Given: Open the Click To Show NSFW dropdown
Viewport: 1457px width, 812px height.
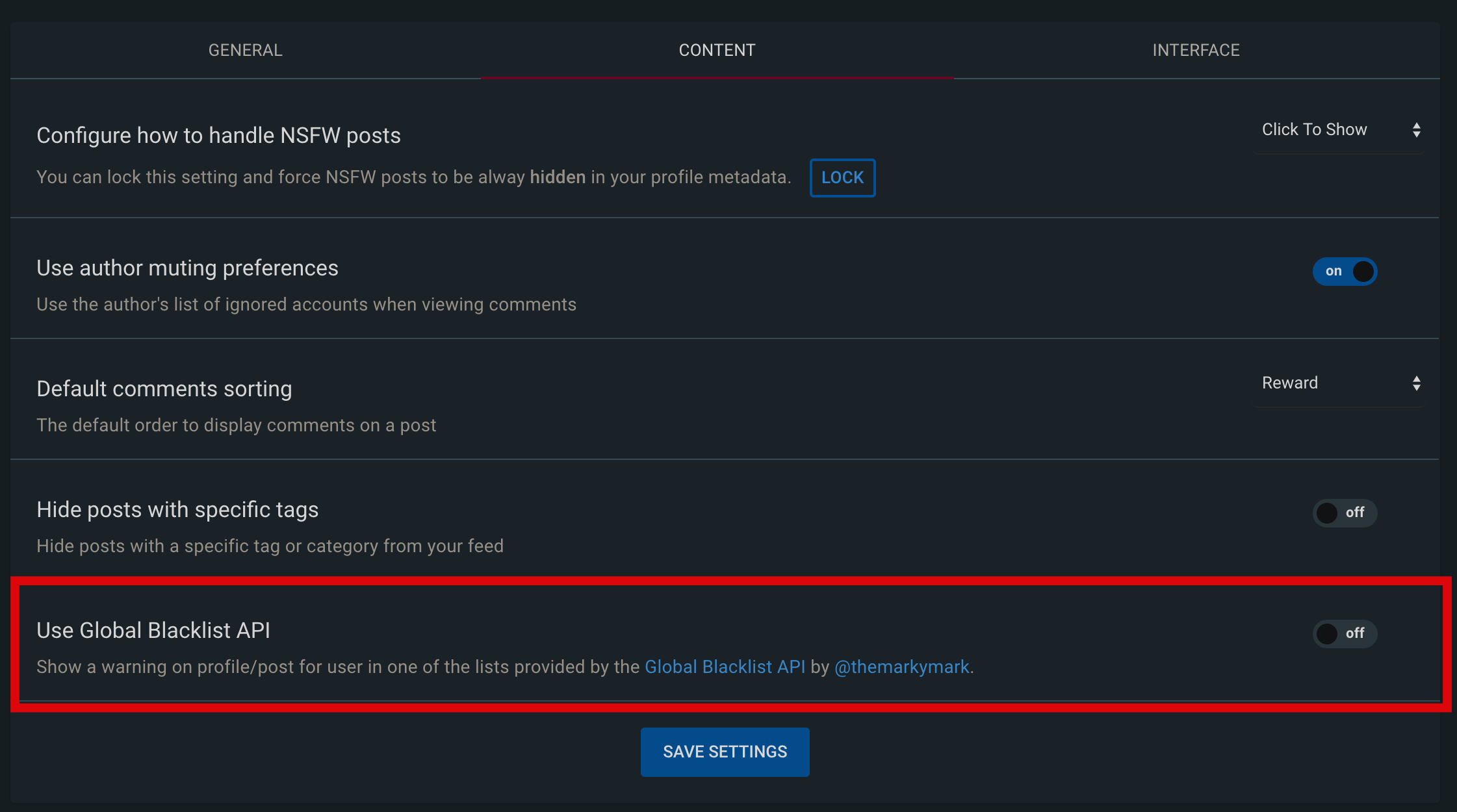Looking at the screenshot, I should 1339,130.
